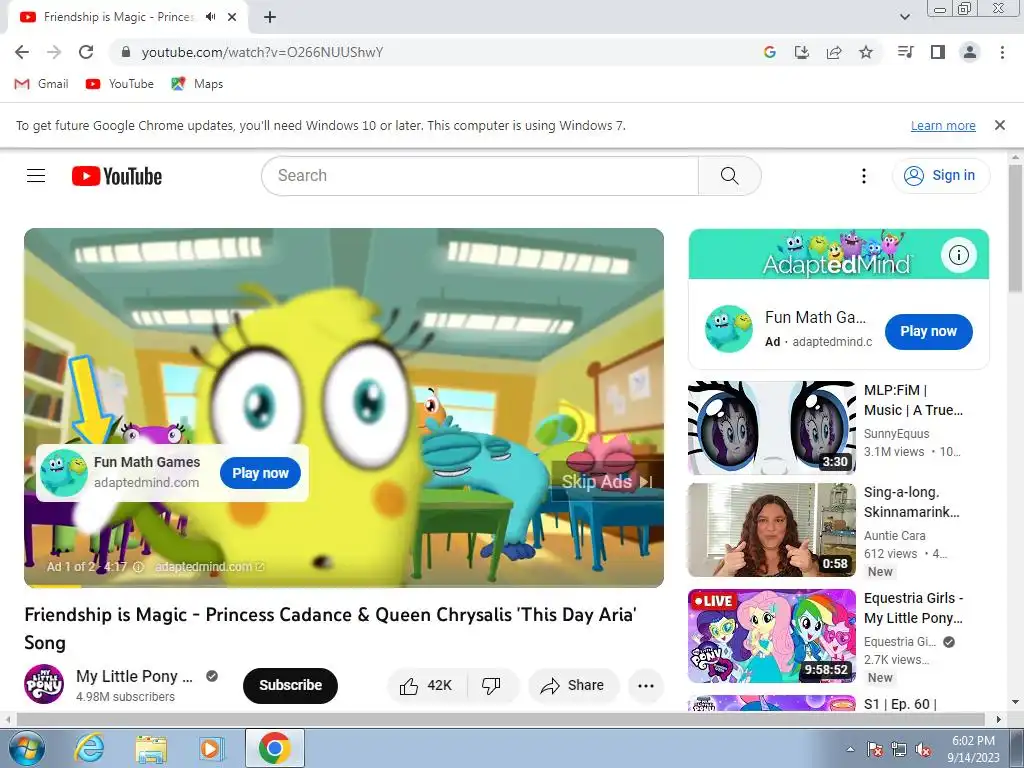Open the tab search chevron
Image resolution: width=1024 pixels, height=768 pixels.
coord(905,17)
